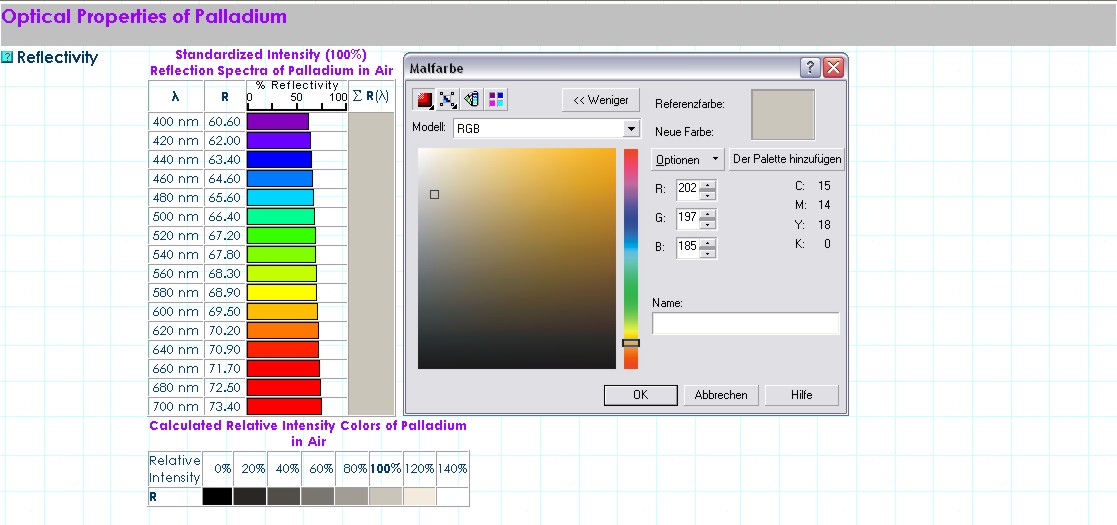Click 'Der Palette hinzufügen' button
The height and width of the screenshot is (525, 1117).
pyautogui.click(x=787, y=159)
